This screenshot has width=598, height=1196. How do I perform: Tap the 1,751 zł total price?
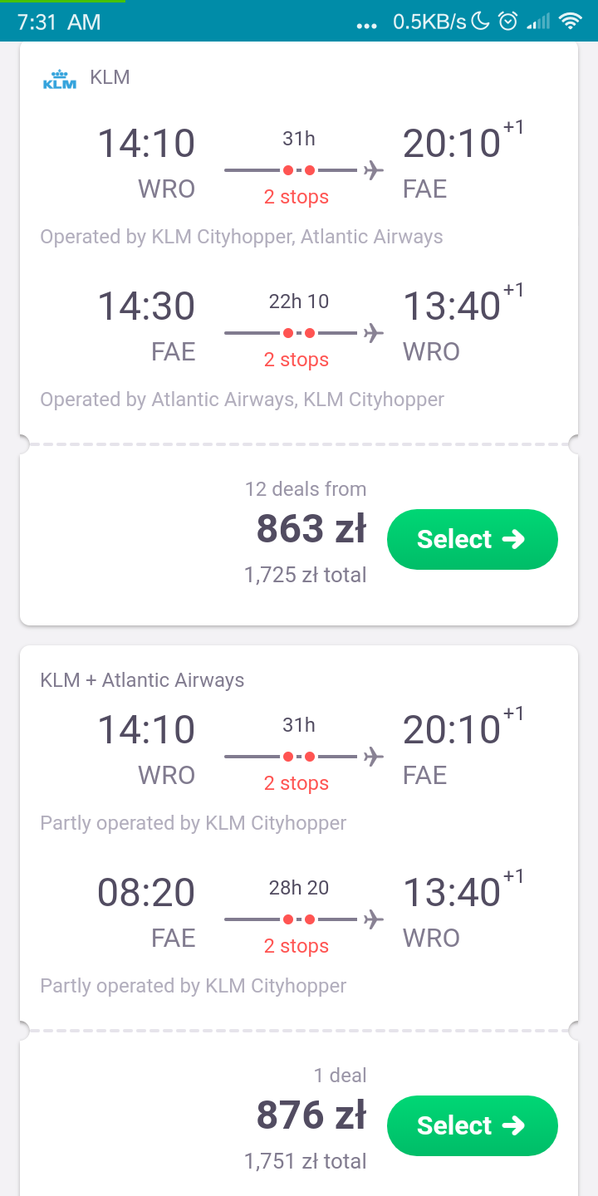tap(305, 1161)
